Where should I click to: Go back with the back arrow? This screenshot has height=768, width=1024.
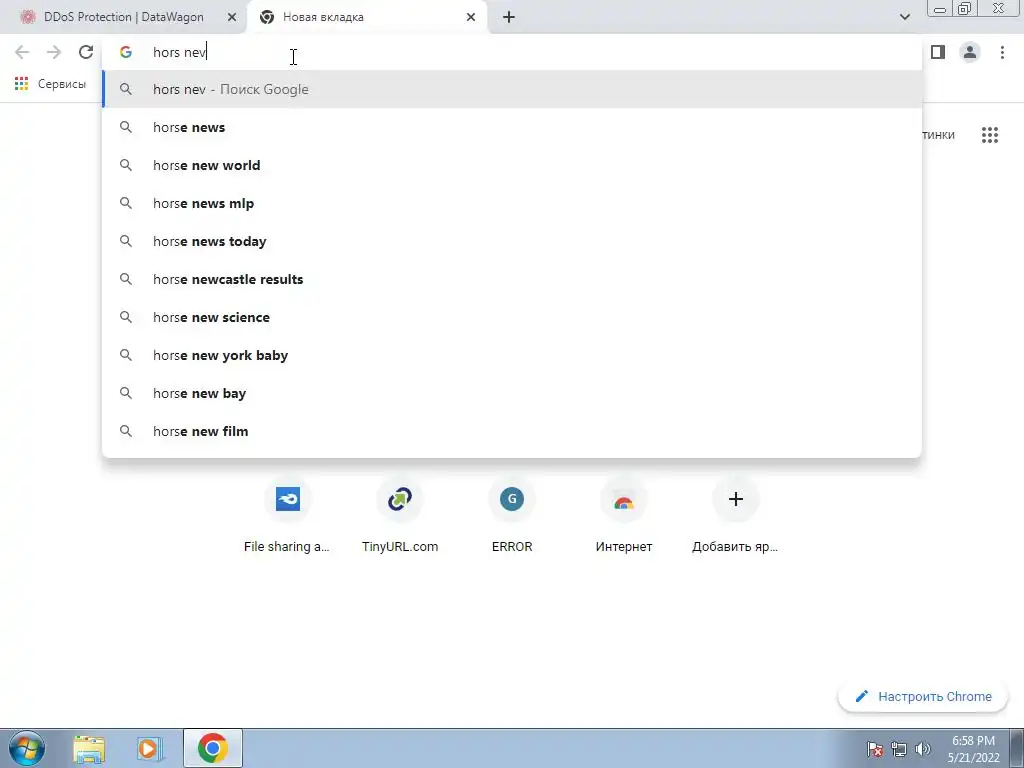tap(22, 52)
